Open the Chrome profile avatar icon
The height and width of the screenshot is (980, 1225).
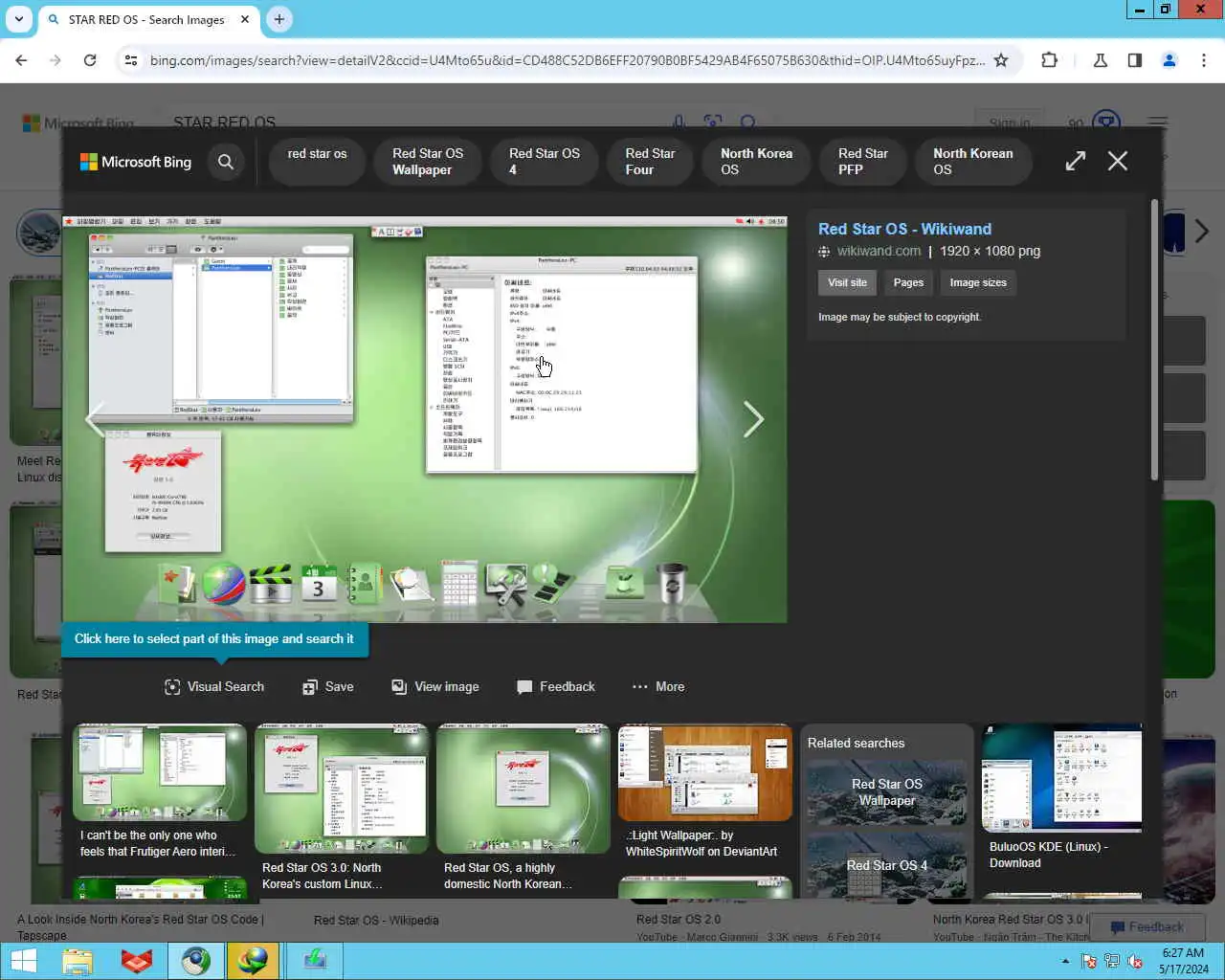pos(1169,60)
